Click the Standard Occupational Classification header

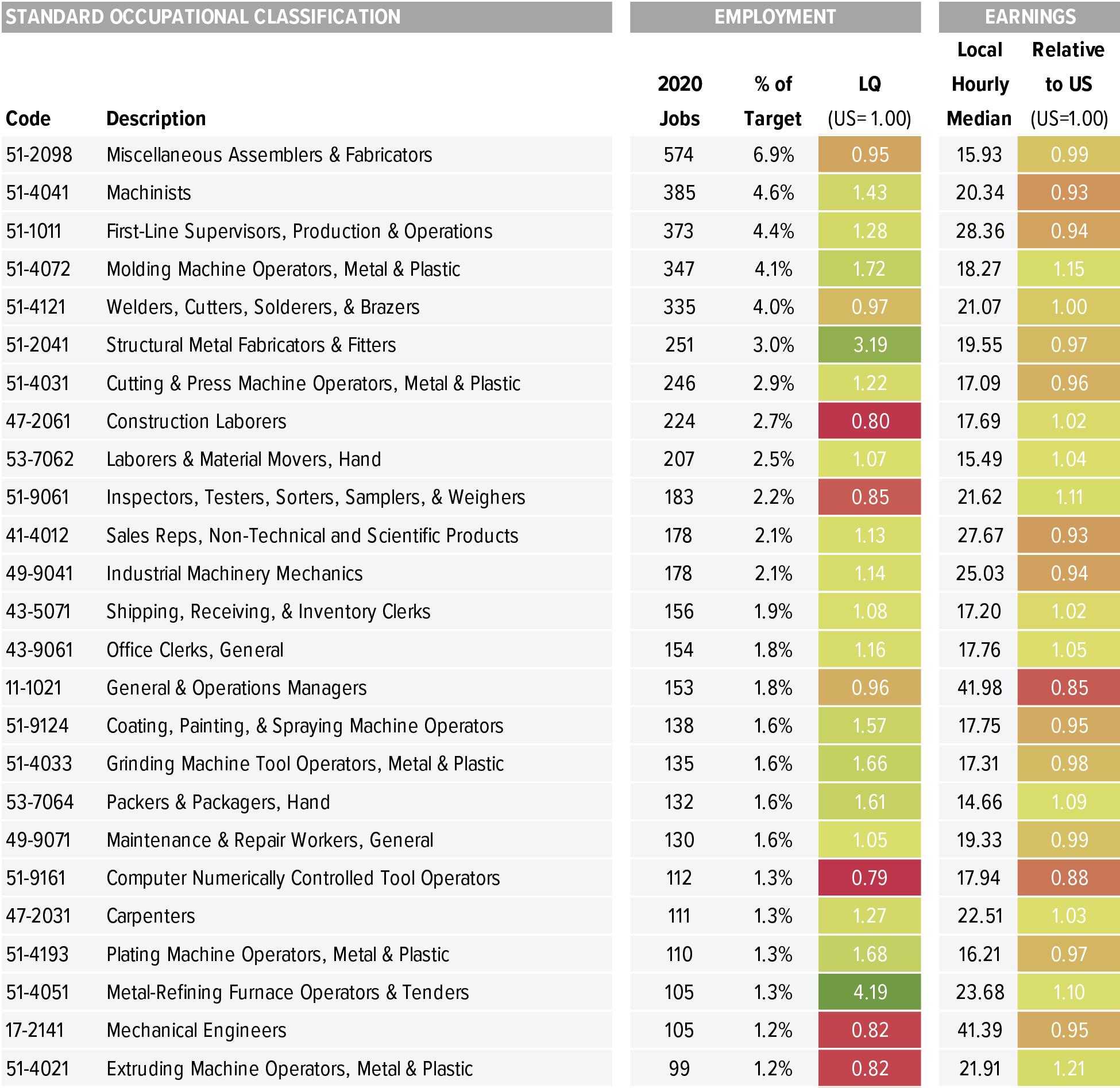[203, 17]
